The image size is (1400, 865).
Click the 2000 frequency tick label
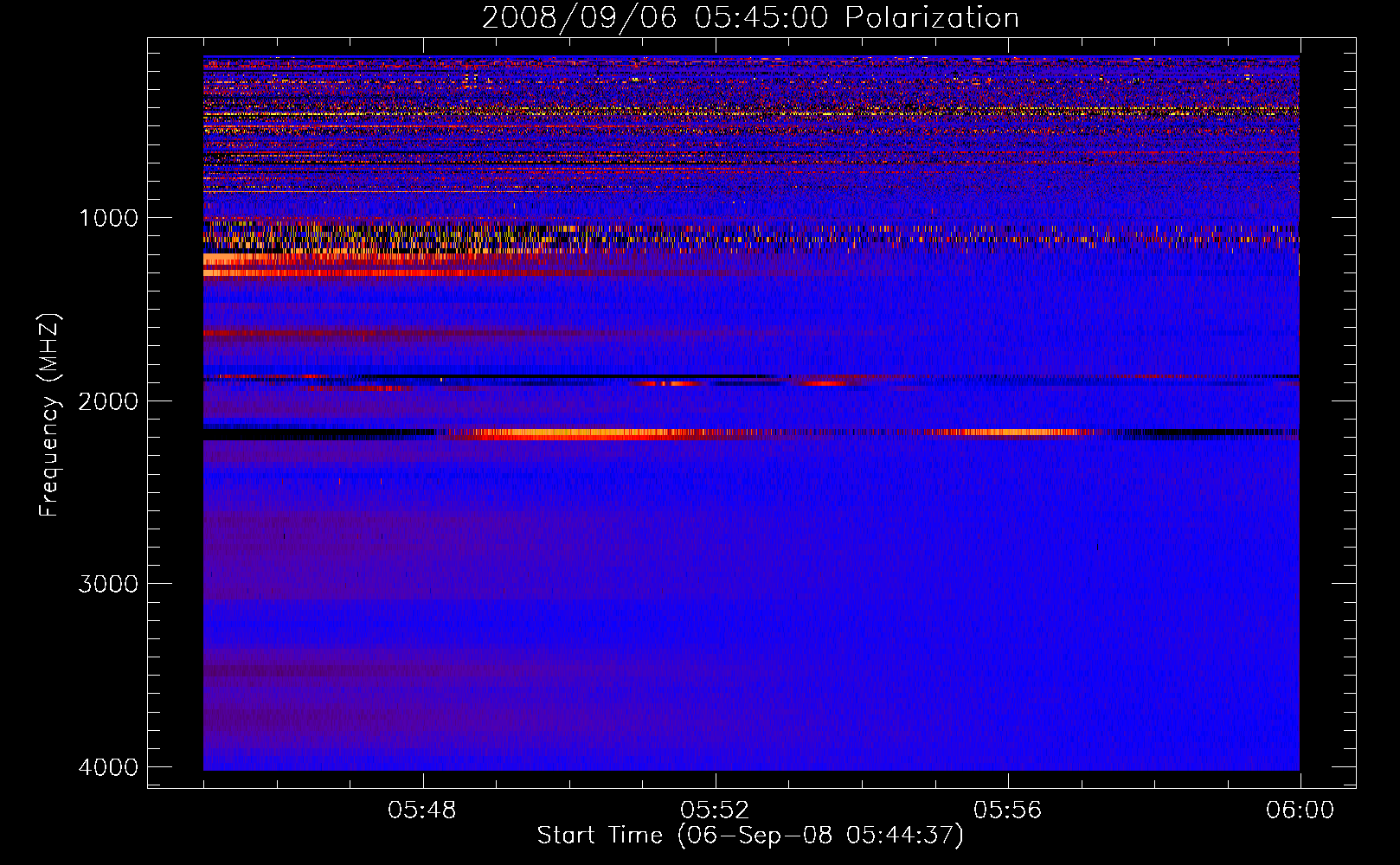108,400
